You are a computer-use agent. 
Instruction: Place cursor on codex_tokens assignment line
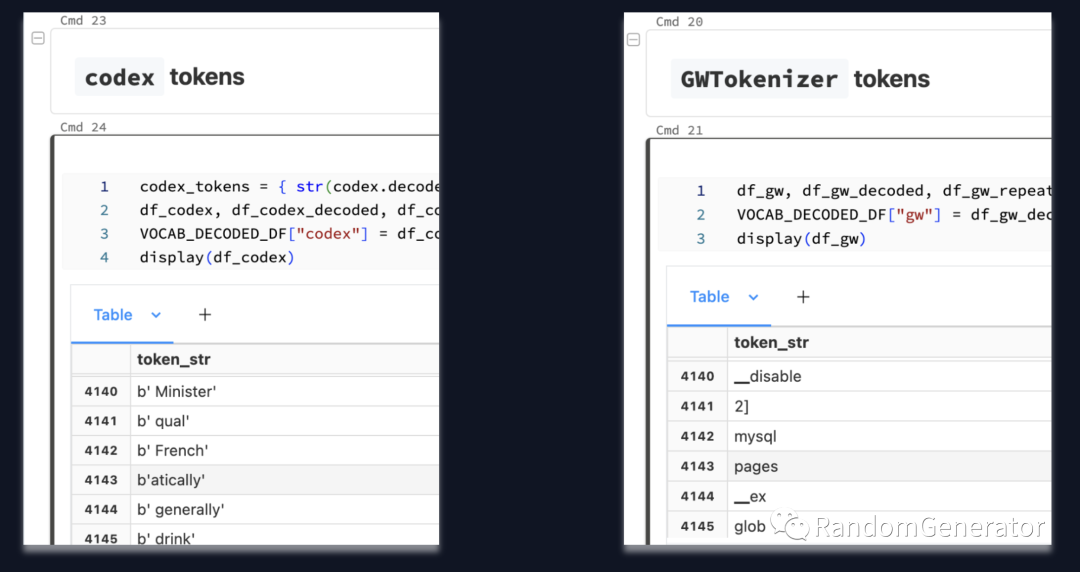(x=289, y=187)
